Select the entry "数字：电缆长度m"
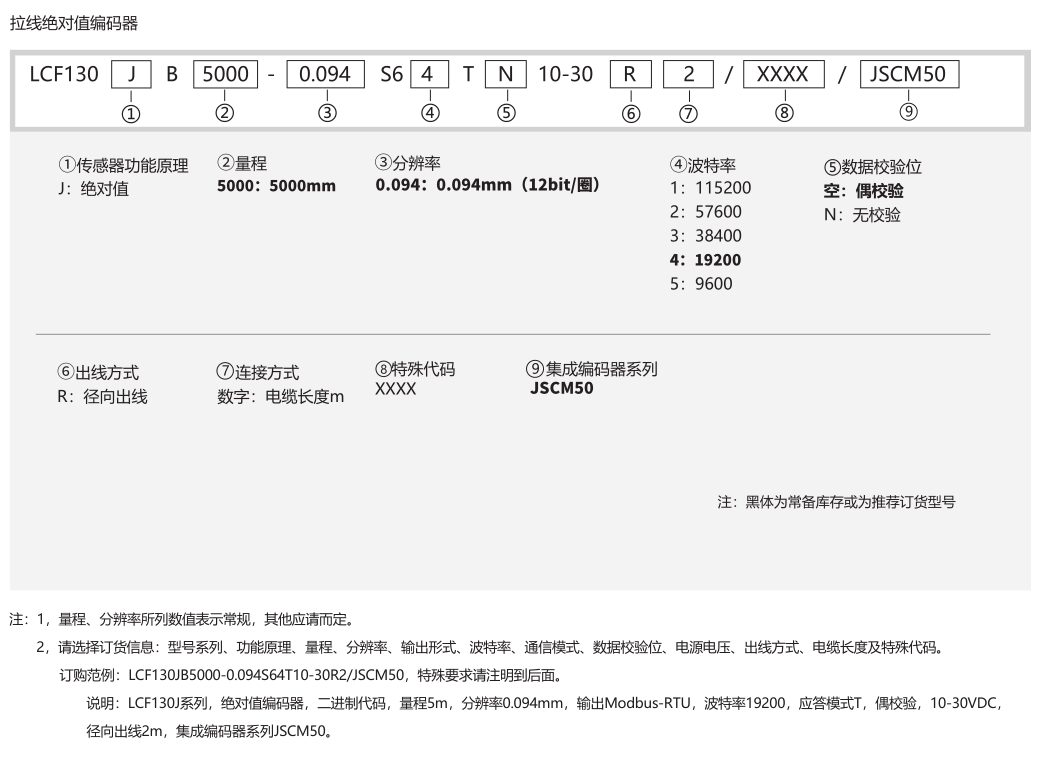The image size is (1043, 758). 281,397
